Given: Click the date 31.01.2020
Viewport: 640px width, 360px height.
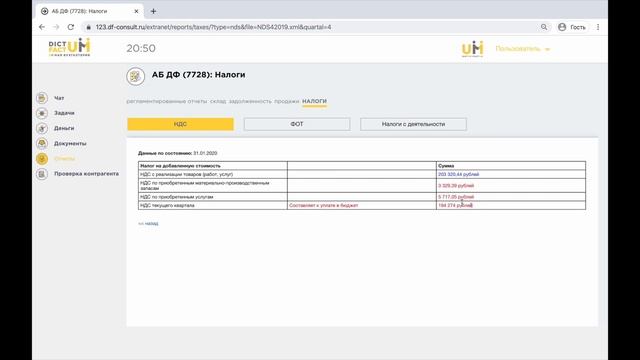Looking at the screenshot, I should tap(205, 153).
